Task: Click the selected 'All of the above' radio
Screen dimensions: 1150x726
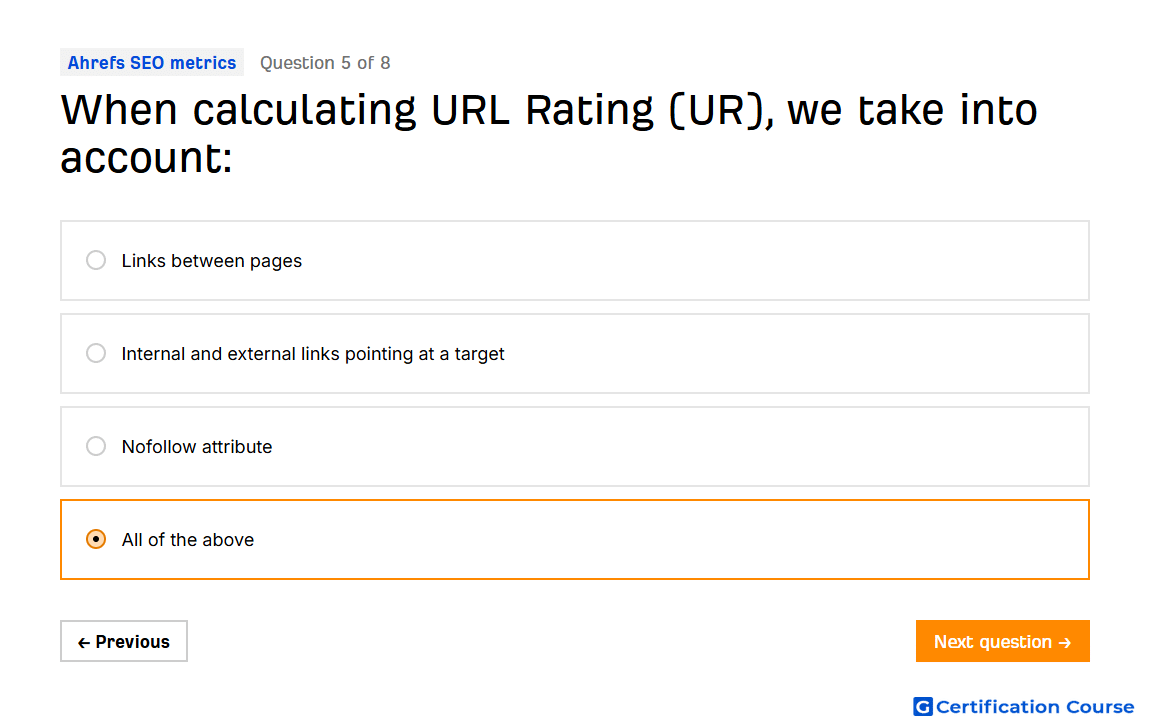Action: click(96, 540)
